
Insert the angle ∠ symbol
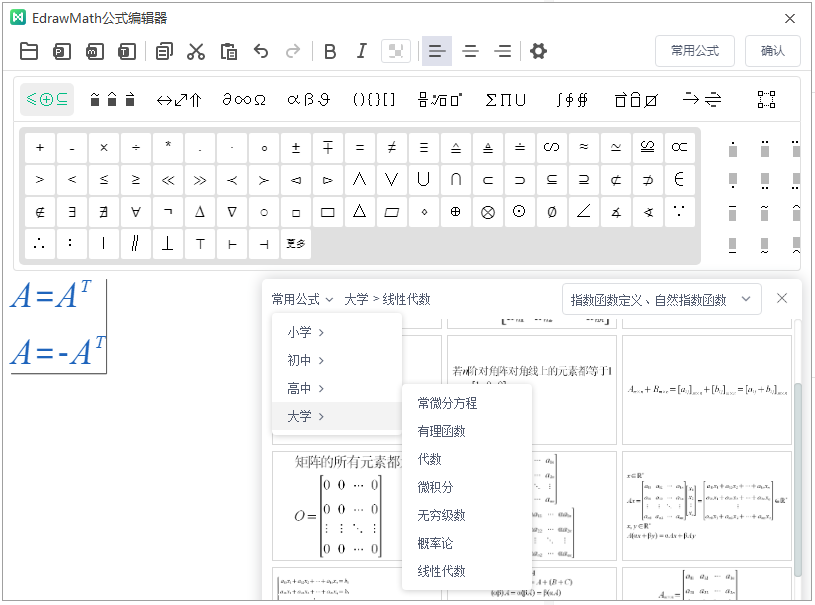pyautogui.click(x=583, y=212)
